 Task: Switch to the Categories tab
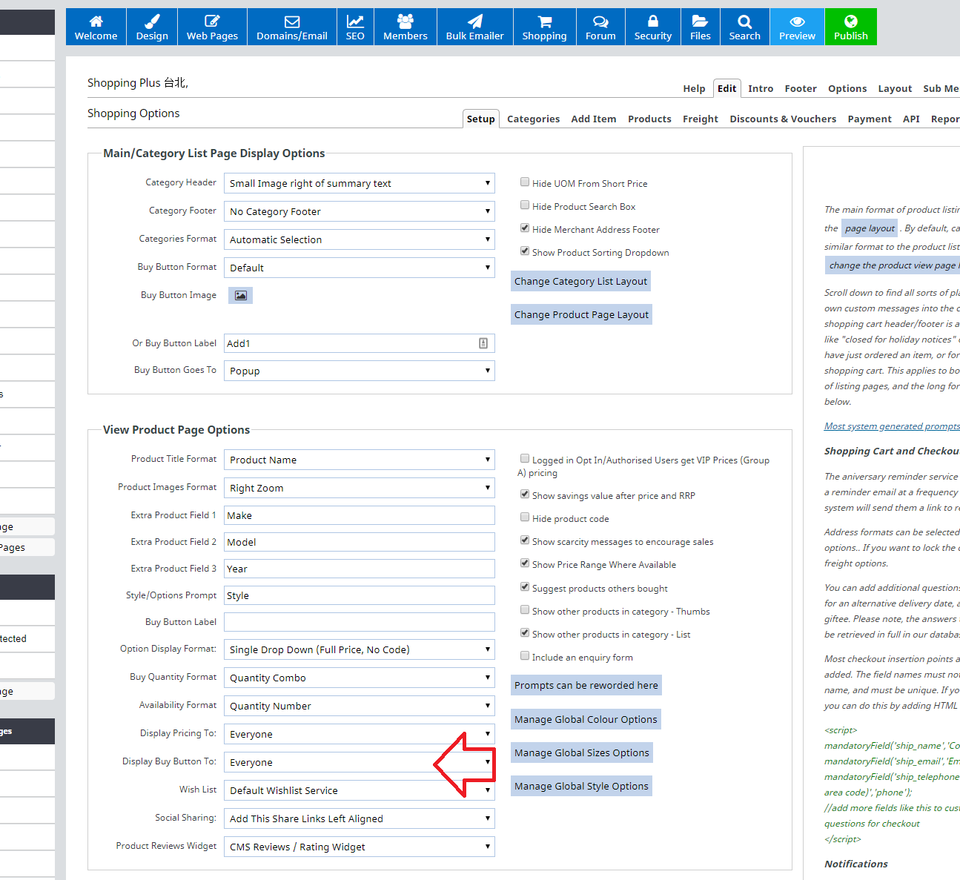[533, 119]
